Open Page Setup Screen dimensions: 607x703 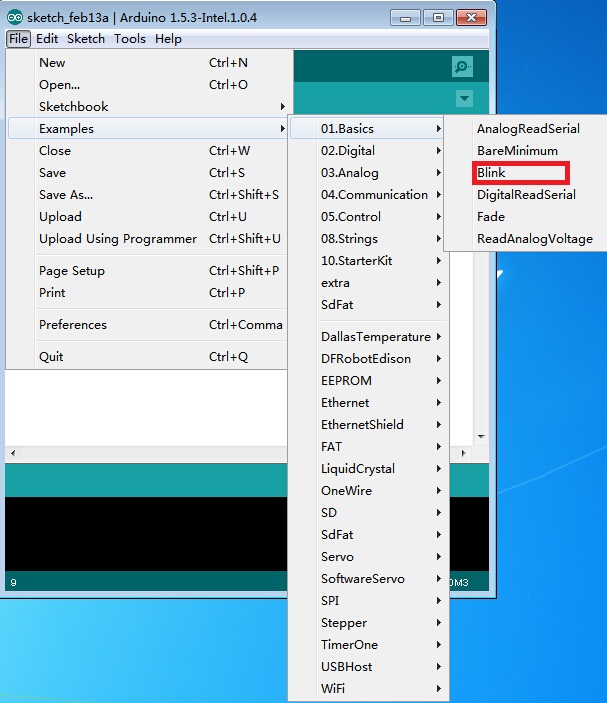pyautogui.click(x=147, y=270)
